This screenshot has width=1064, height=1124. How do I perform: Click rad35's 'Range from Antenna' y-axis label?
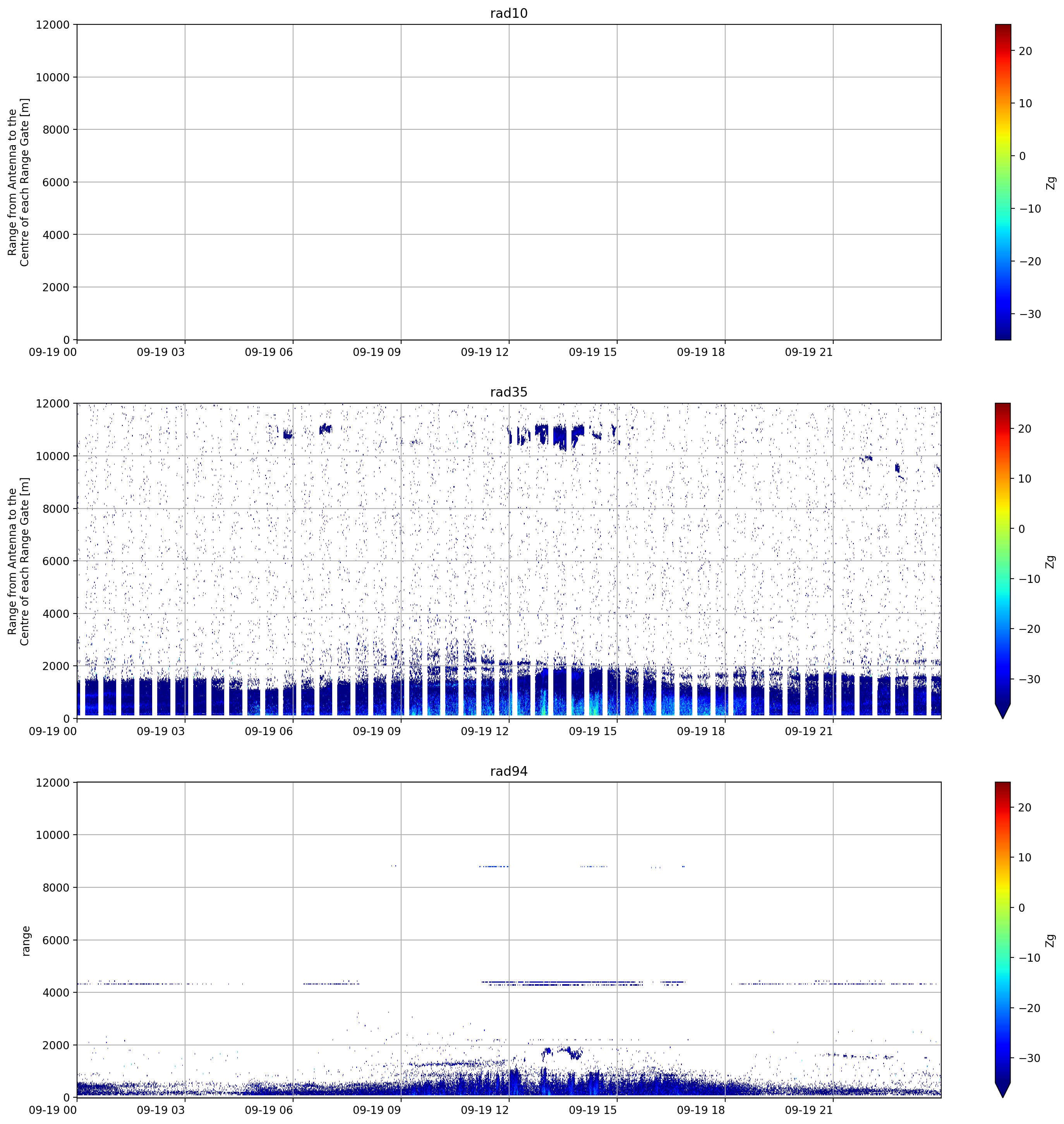(x=18, y=561)
